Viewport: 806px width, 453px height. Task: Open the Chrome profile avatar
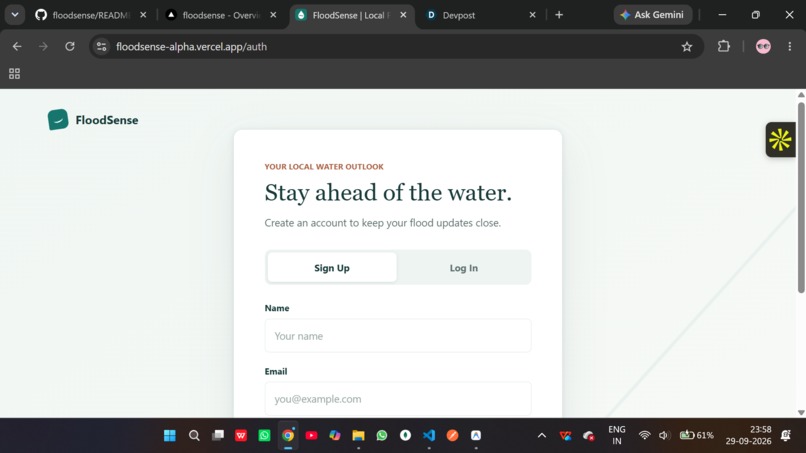[763, 47]
